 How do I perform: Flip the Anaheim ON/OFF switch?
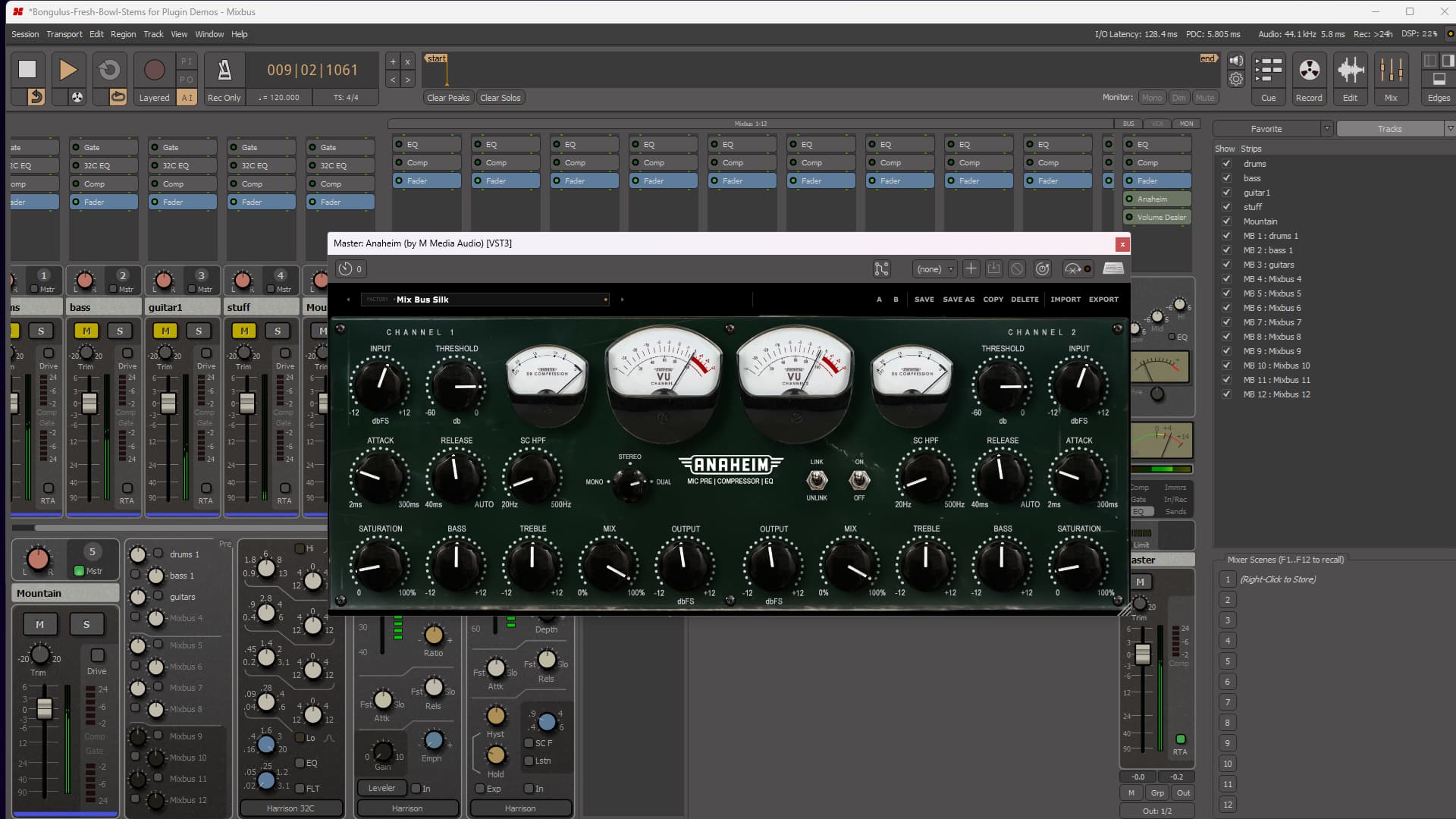[859, 480]
